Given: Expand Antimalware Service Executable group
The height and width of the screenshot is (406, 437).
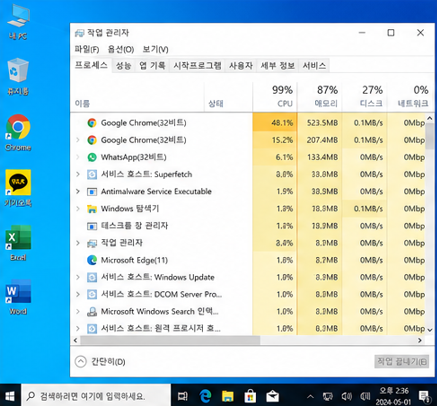Looking at the screenshot, I should (78, 191).
